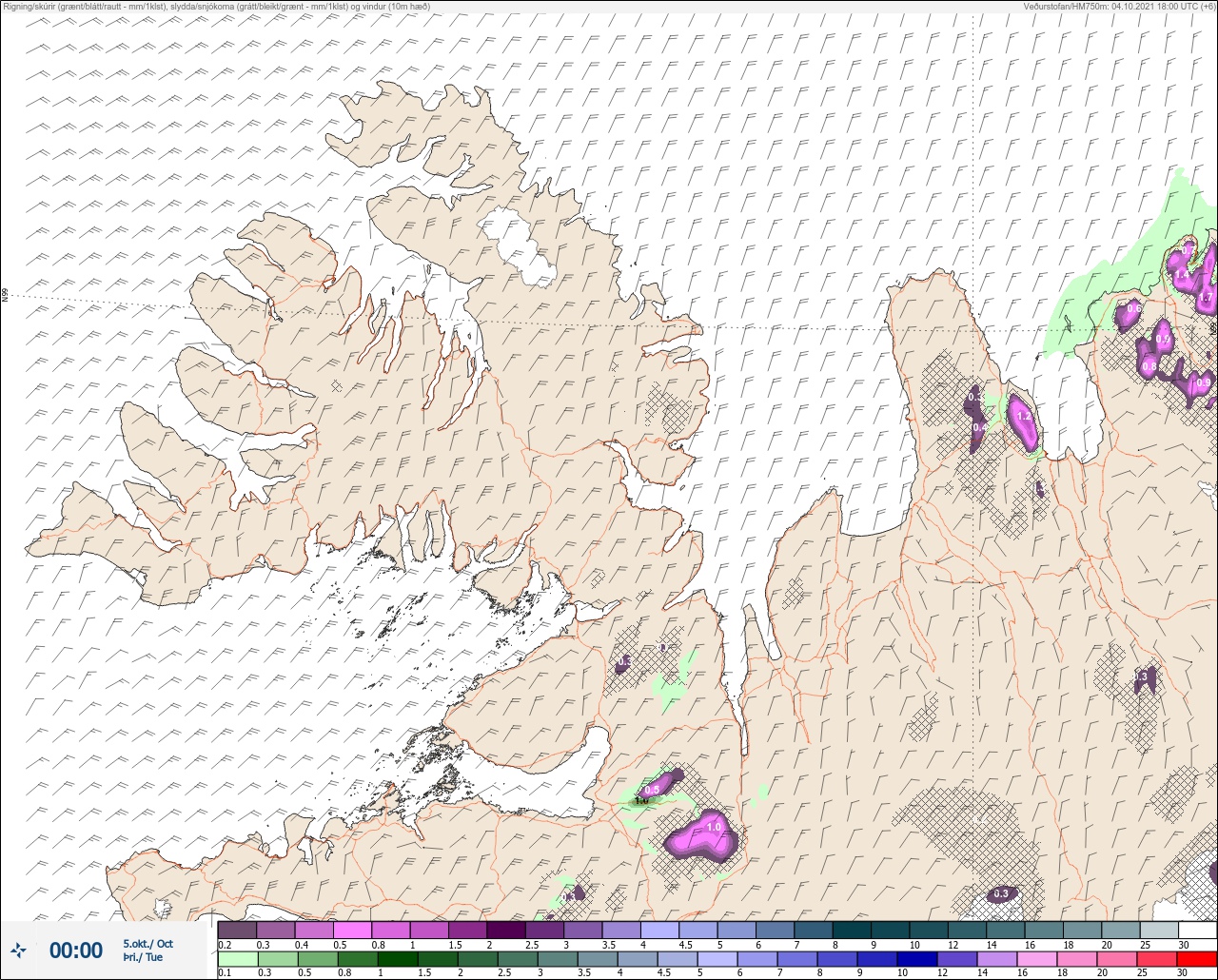Click the '5.okt./ Oct' date label
Viewport: 1218px width, 980px height.
click(x=147, y=943)
